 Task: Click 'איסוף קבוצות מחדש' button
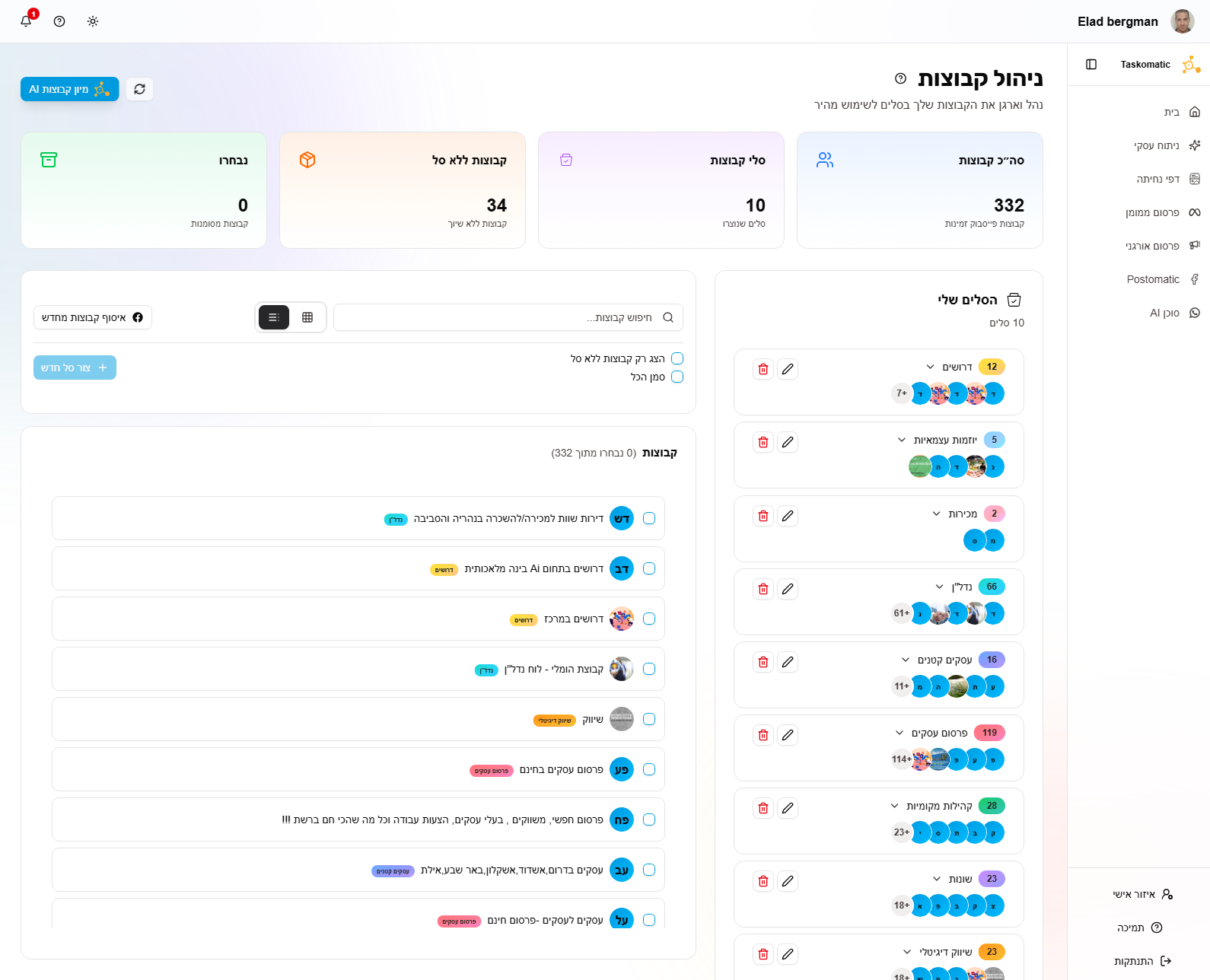[92, 317]
